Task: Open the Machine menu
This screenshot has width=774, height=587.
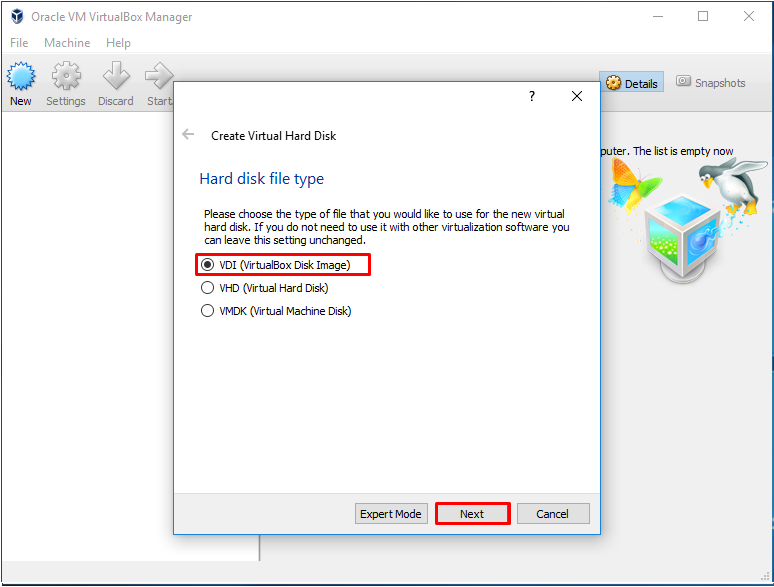Action: click(x=67, y=43)
